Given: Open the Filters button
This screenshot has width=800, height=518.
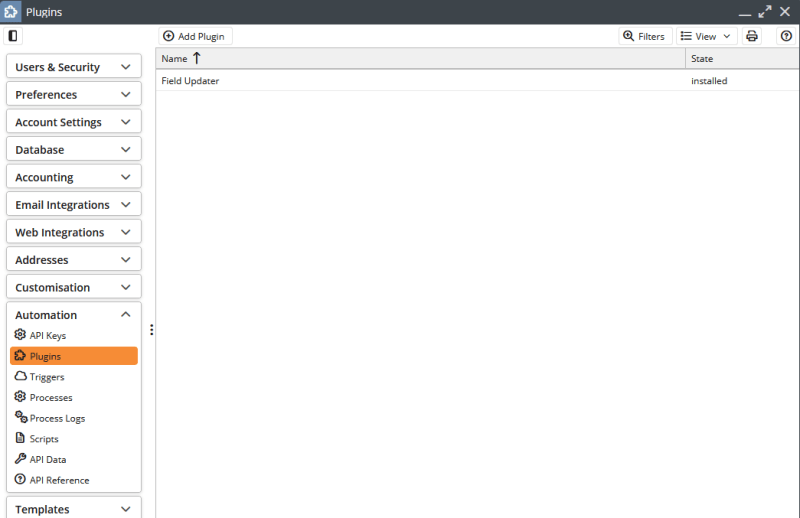Looking at the screenshot, I should tap(644, 36).
